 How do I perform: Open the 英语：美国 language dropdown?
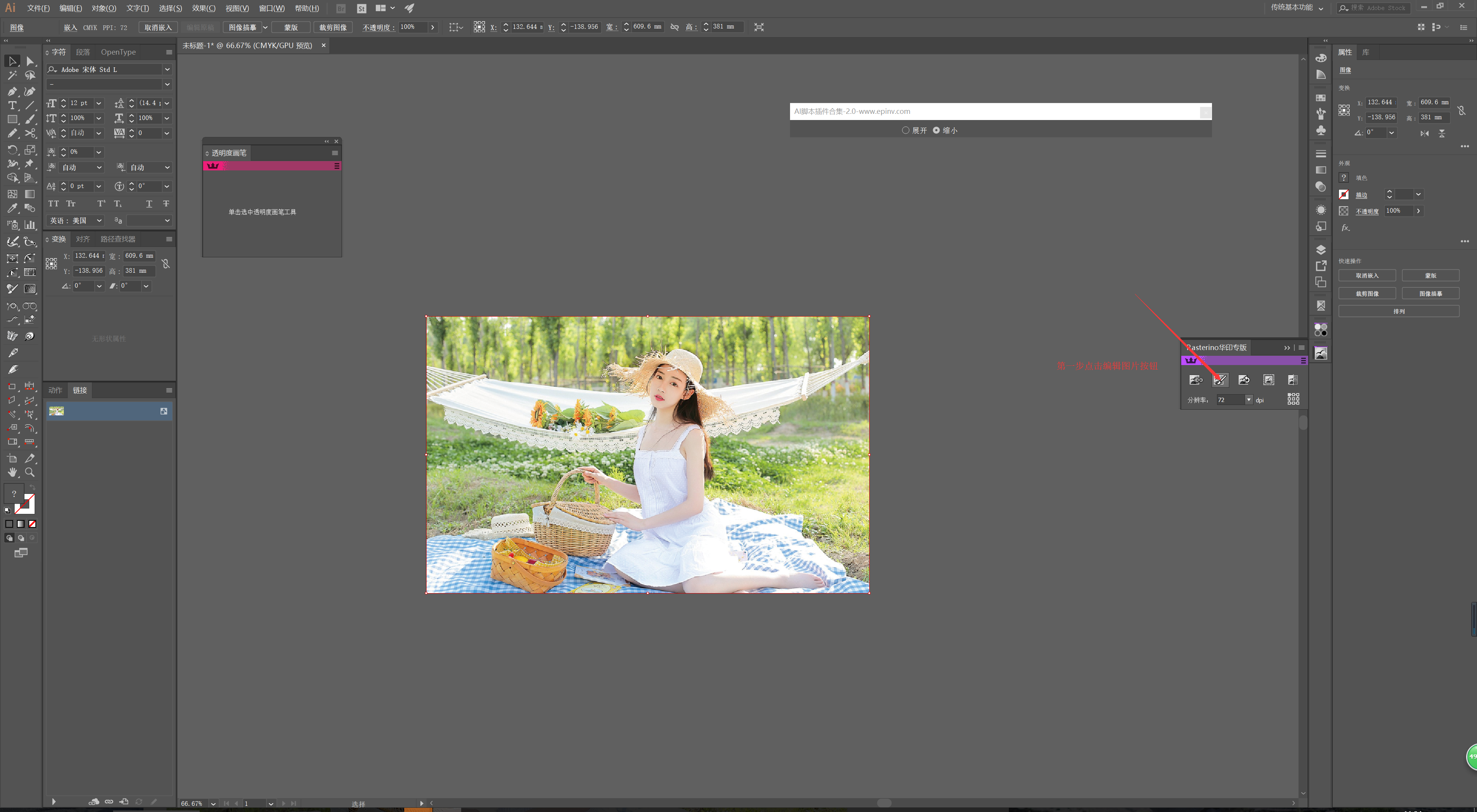coord(99,221)
